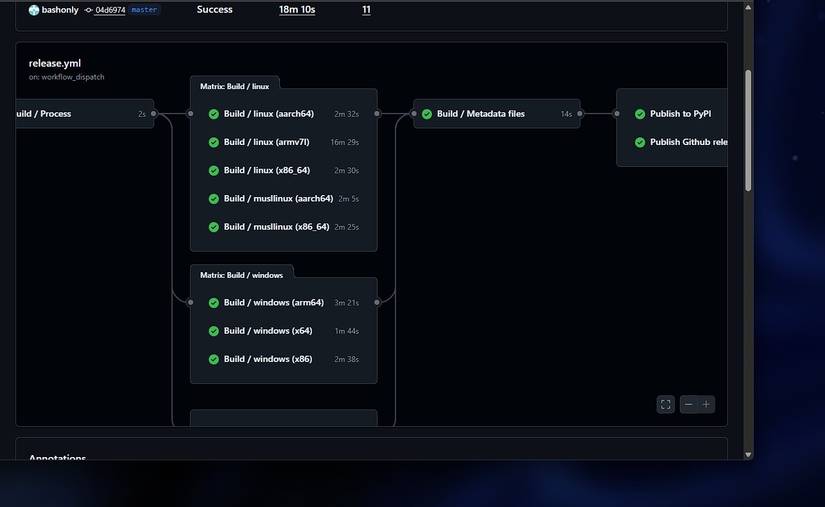Click the scrollbar down arrow
Viewport: 825px width, 507px height.
pyautogui.click(x=748, y=455)
